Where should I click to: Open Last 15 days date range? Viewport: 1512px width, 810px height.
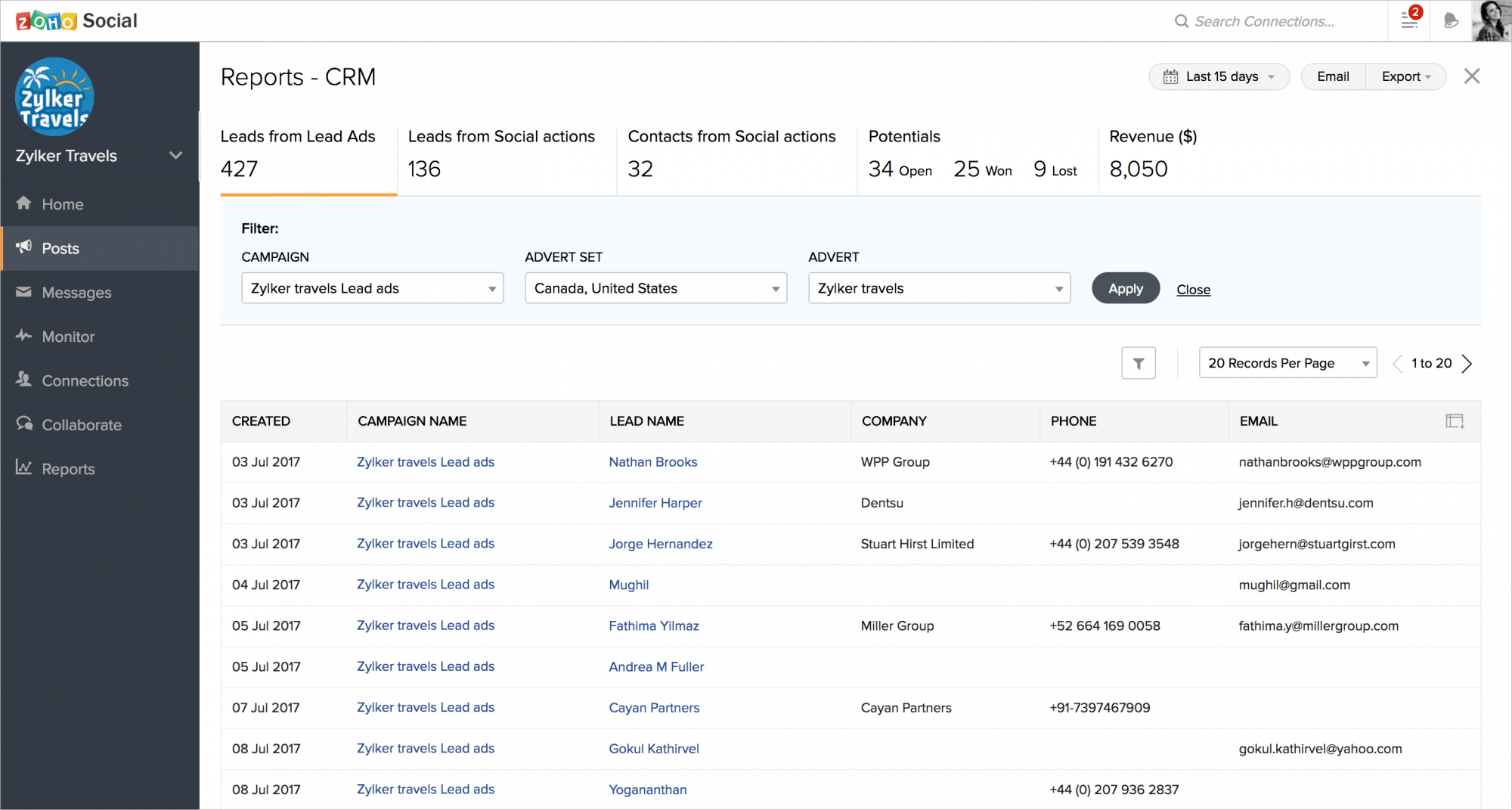point(1219,76)
